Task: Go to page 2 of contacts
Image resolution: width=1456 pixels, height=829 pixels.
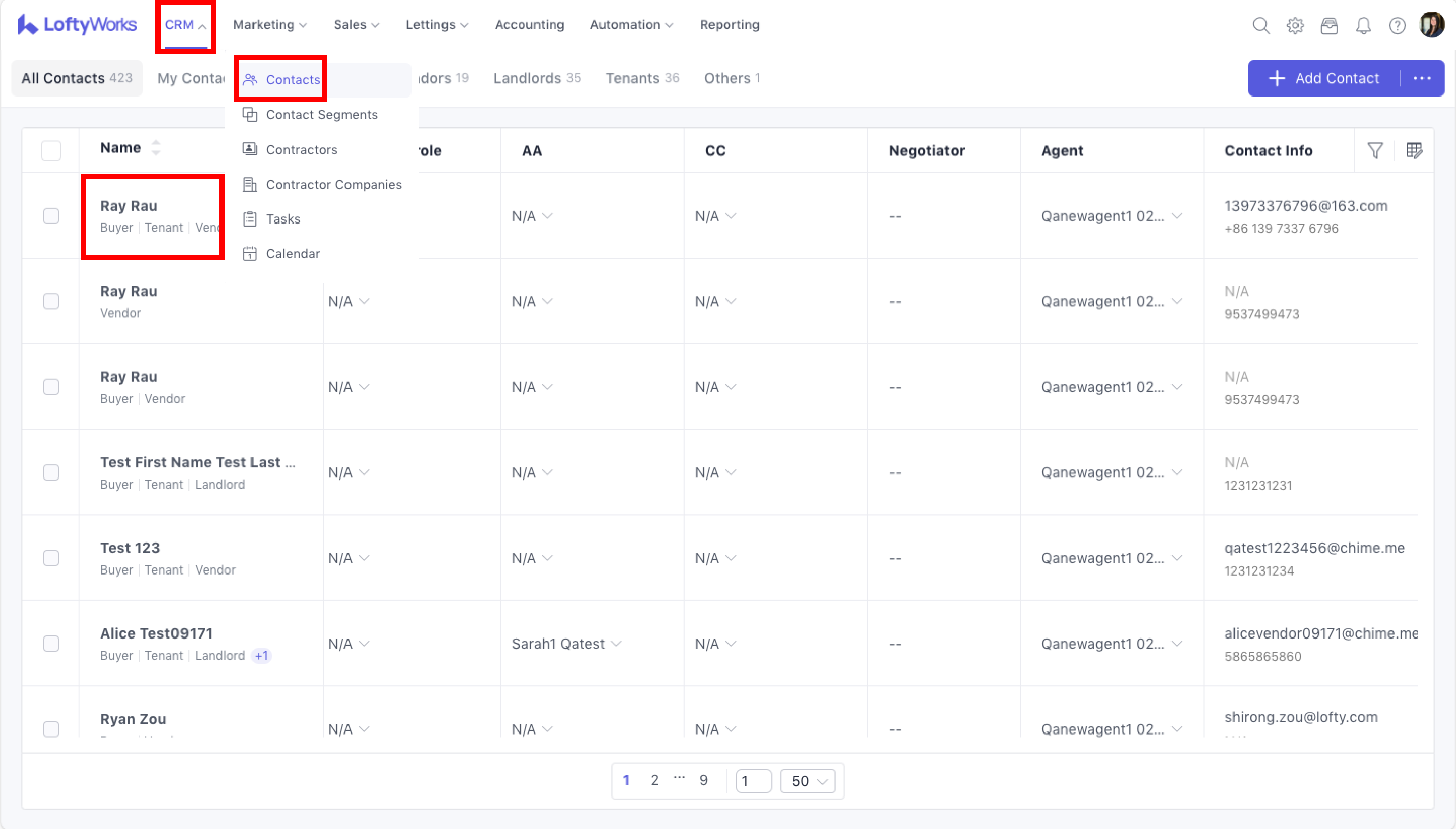Action: pyautogui.click(x=654, y=780)
